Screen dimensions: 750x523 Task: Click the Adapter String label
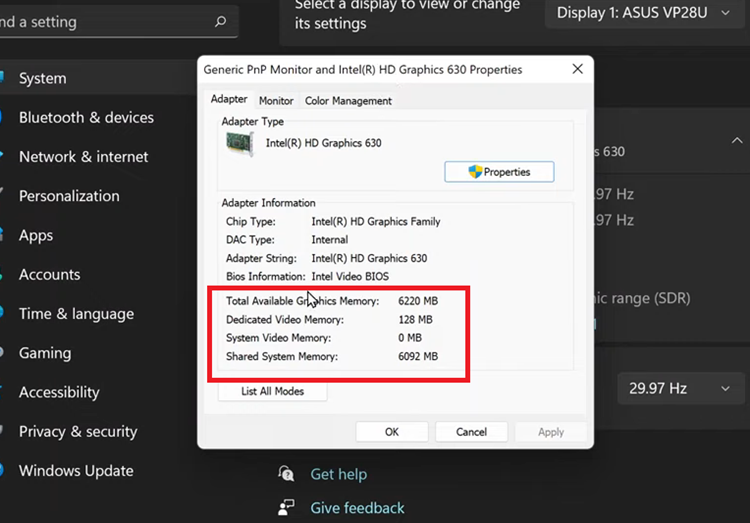pyautogui.click(x=261, y=258)
